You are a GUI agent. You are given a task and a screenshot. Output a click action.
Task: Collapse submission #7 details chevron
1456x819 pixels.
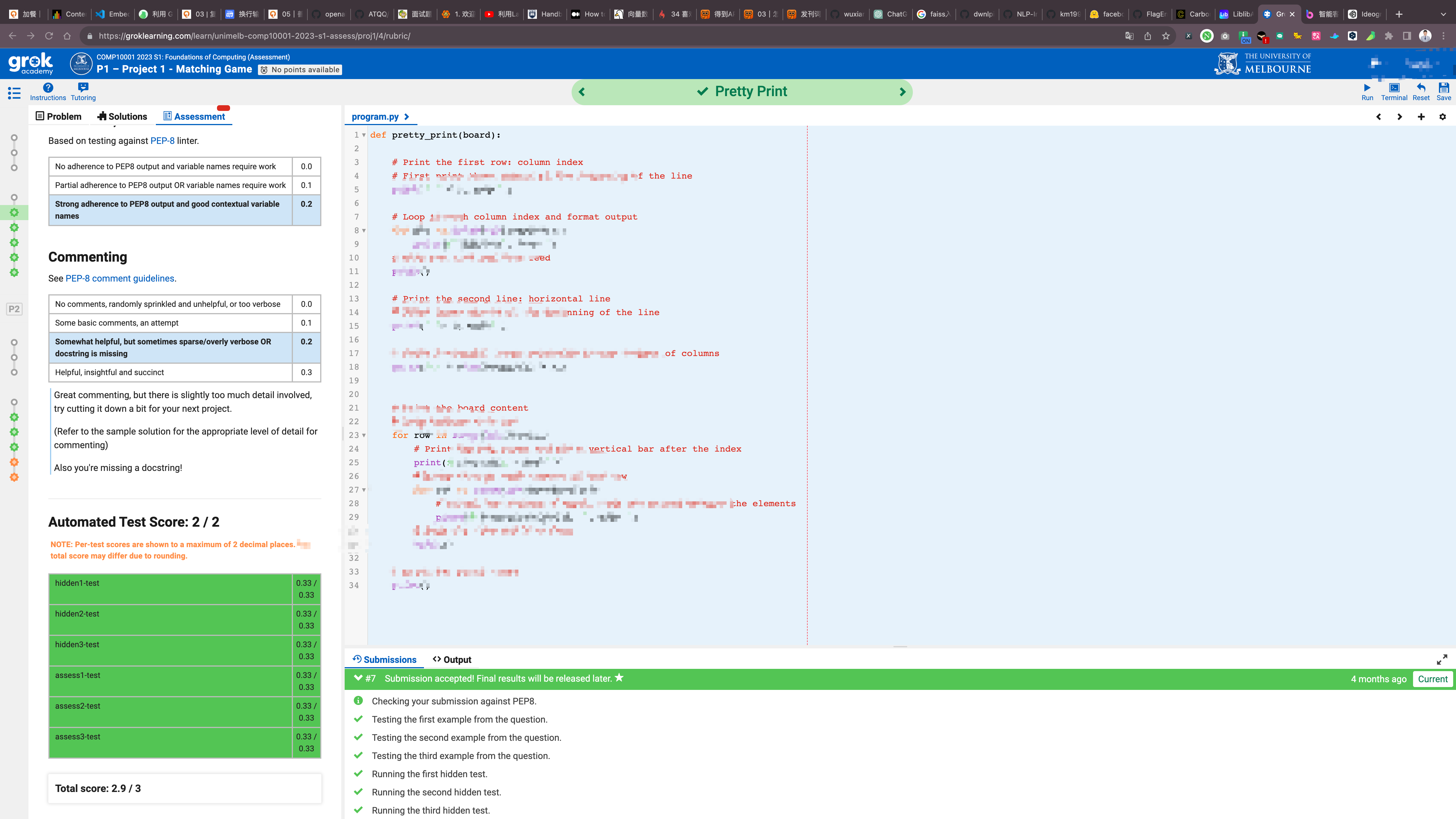click(x=358, y=678)
